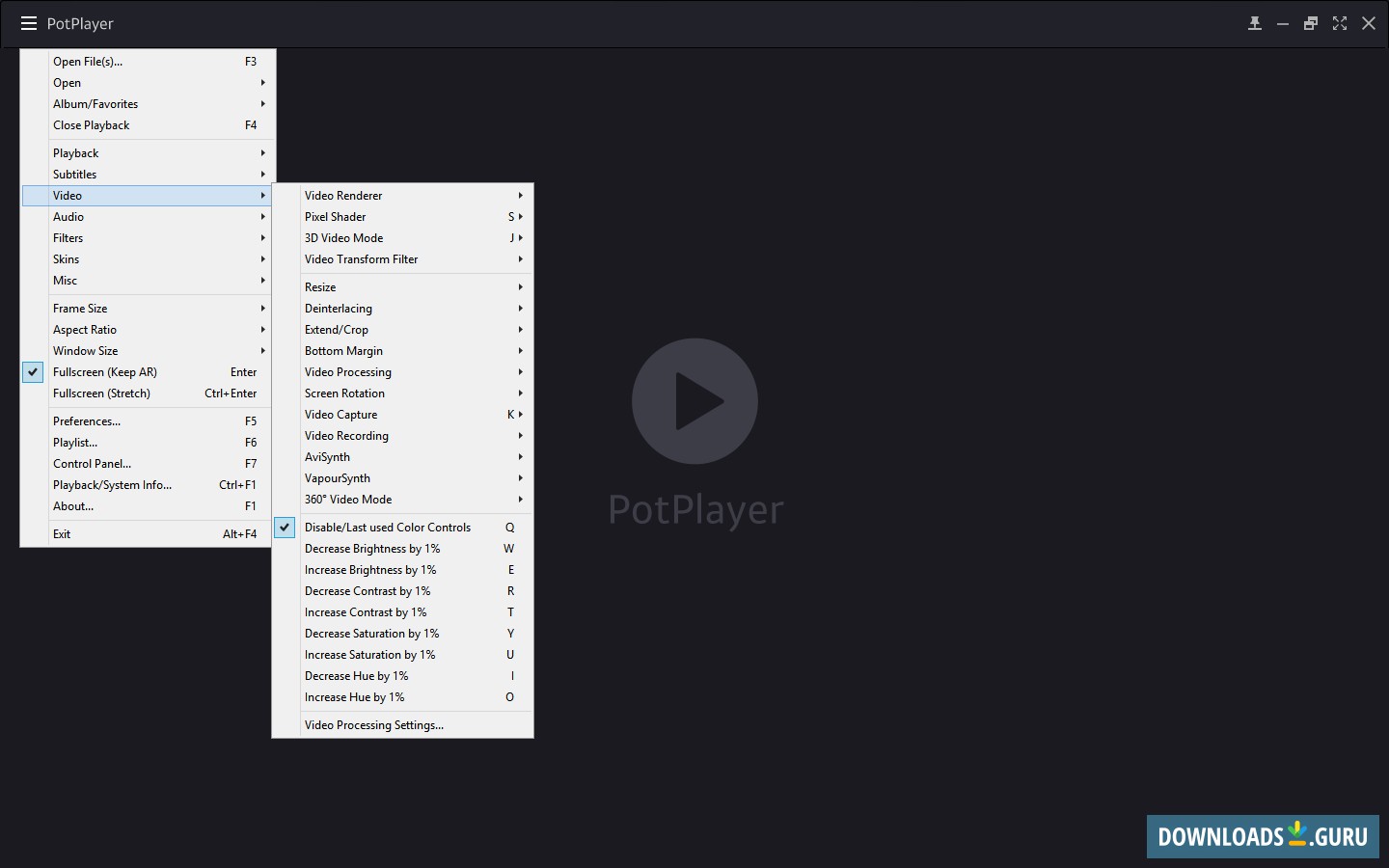Viewport: 1389px width, 868px height.
Task: Open the Resize submenu
Action: tap(403, 287)
